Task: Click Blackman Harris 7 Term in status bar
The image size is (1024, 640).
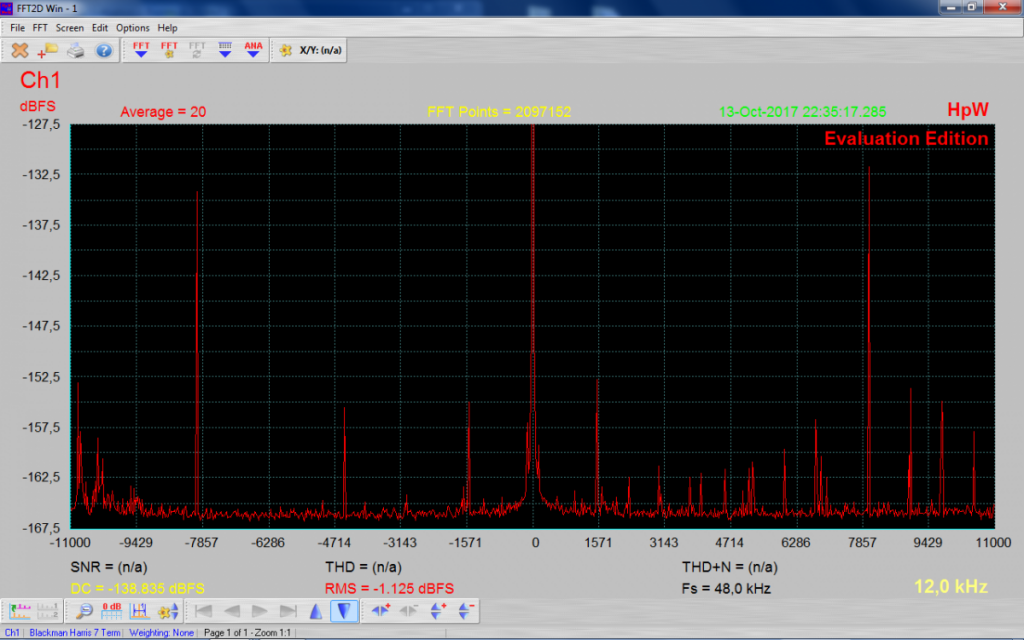Action: point(75,633)
